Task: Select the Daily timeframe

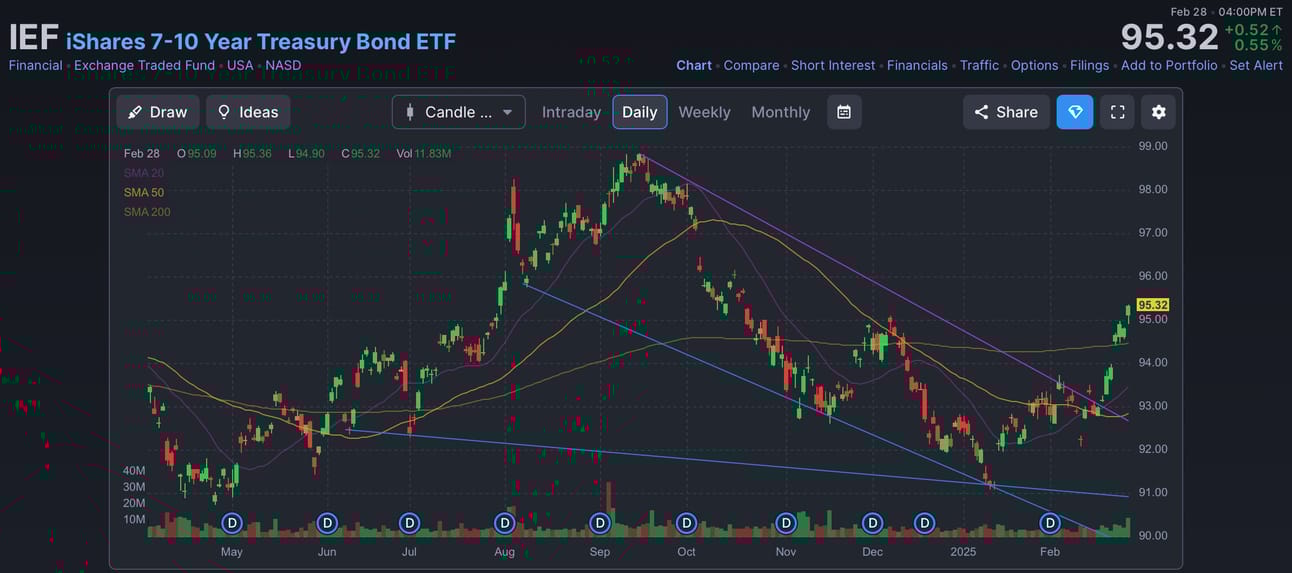Action: click(x=640, y=112)
